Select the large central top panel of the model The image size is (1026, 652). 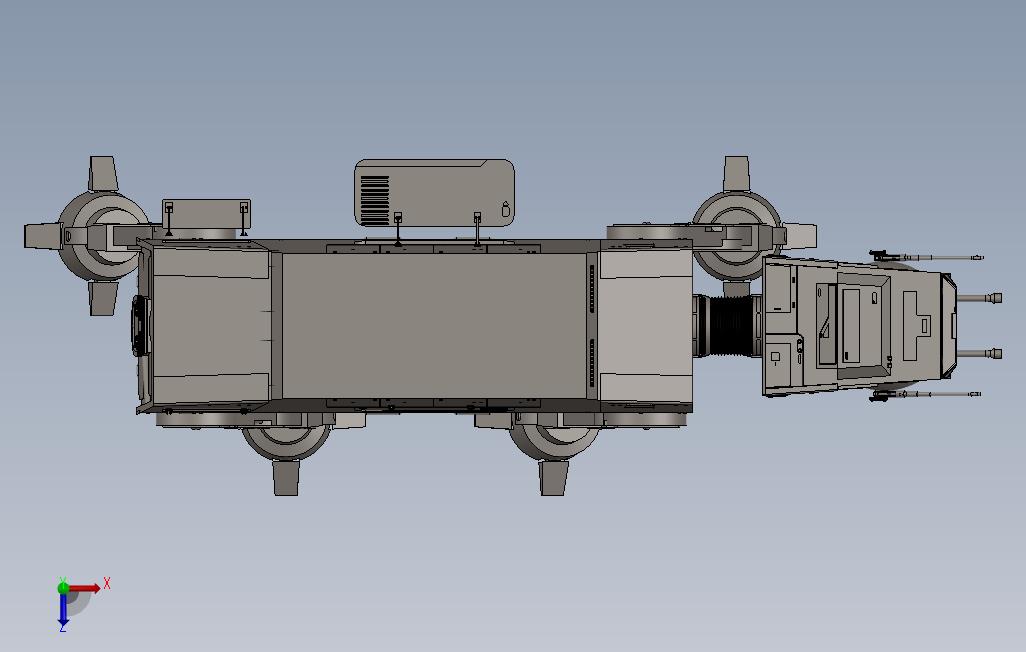pyautogui.click(x=434, y=325)
